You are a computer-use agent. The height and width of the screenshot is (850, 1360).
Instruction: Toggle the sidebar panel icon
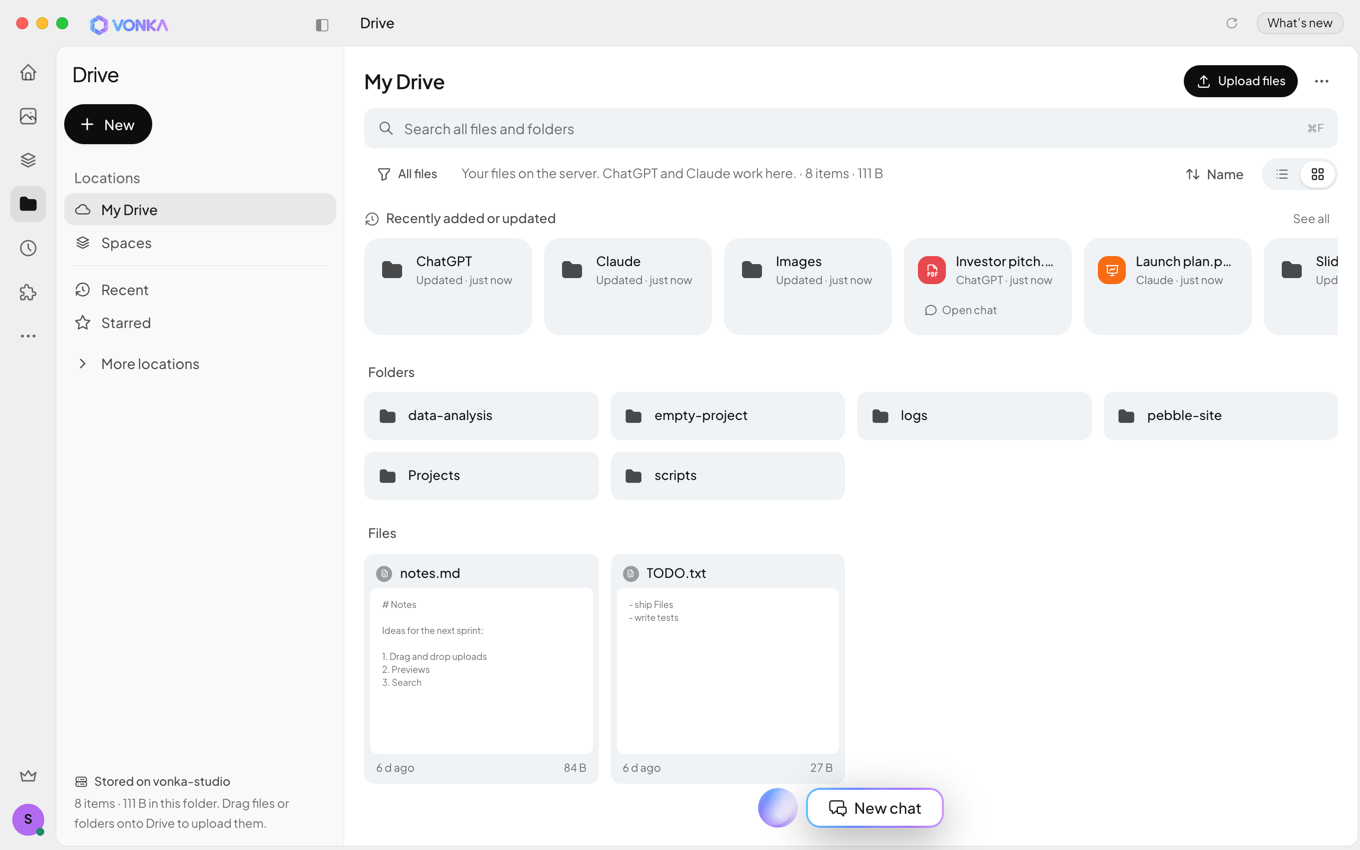322,24
